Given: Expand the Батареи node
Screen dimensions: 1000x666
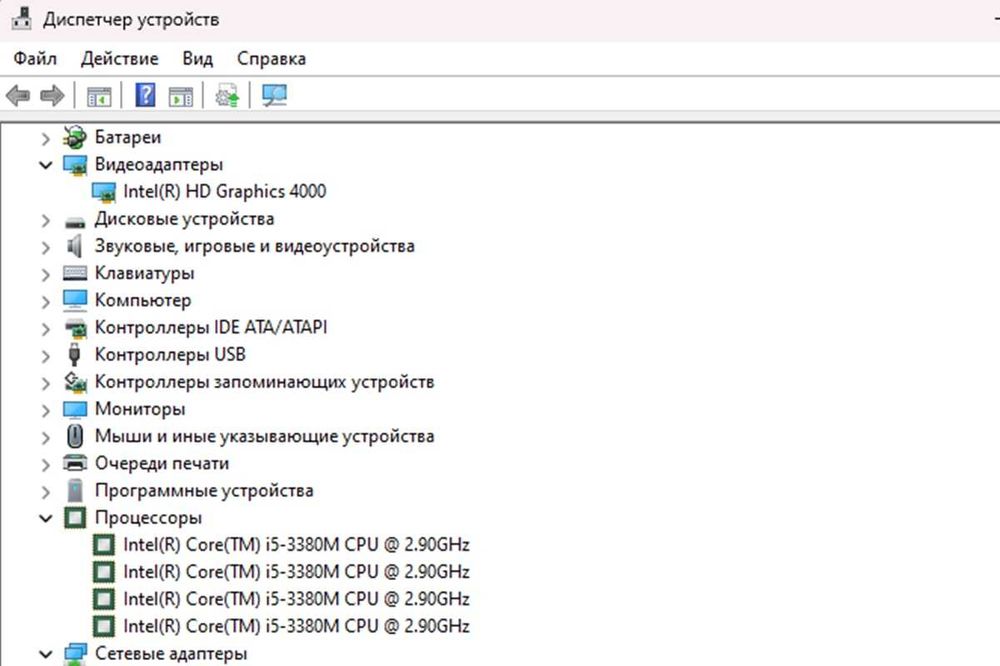Looking at the screenshot, I should (45, 138).
